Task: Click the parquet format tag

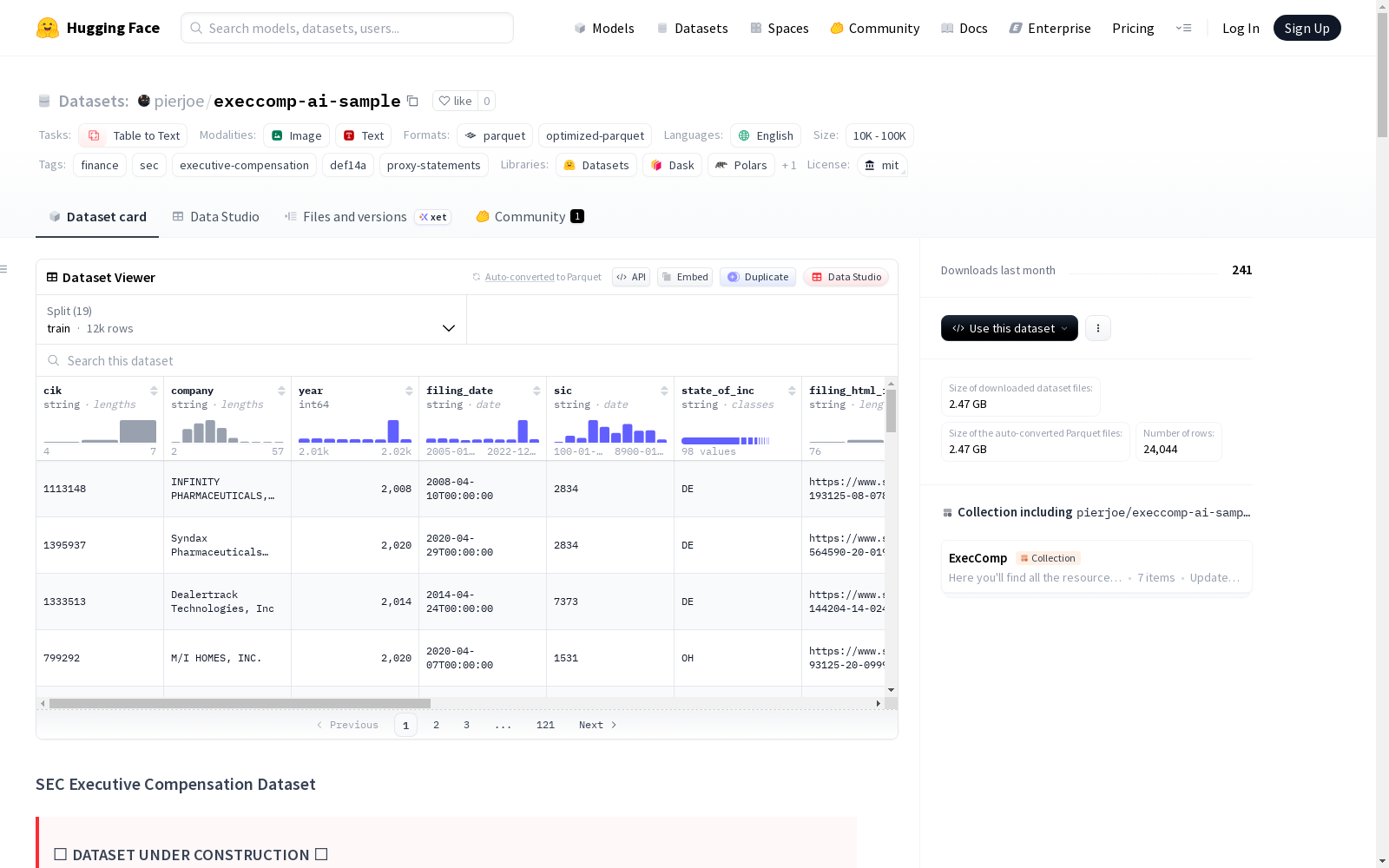Action: [x=495, y=135]
